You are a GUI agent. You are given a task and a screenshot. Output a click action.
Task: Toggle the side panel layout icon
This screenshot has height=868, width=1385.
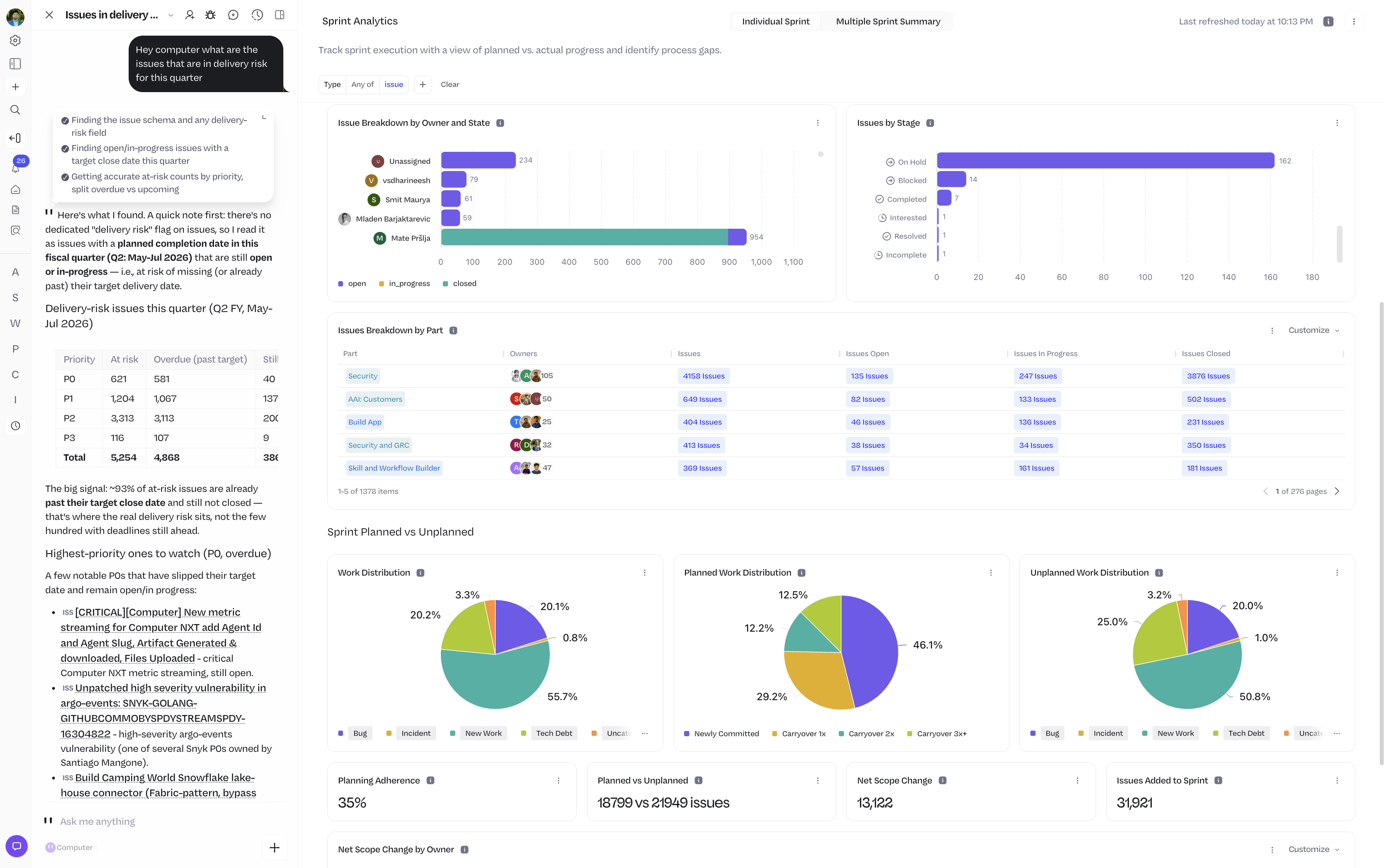280,15
